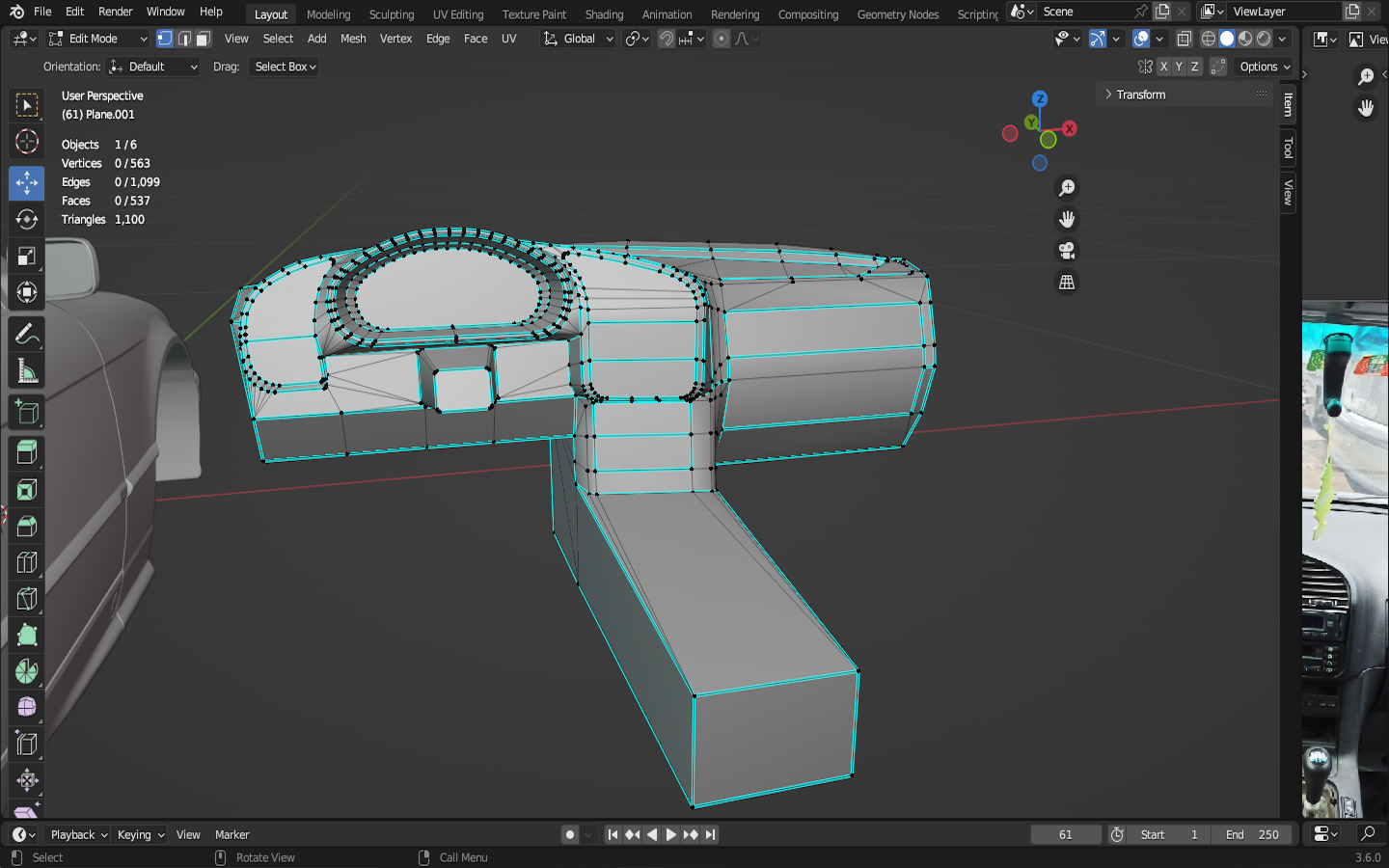The image size is (1389, 868).
Task: Click the Toggle Camera View icon
Action: point(1067,251)
